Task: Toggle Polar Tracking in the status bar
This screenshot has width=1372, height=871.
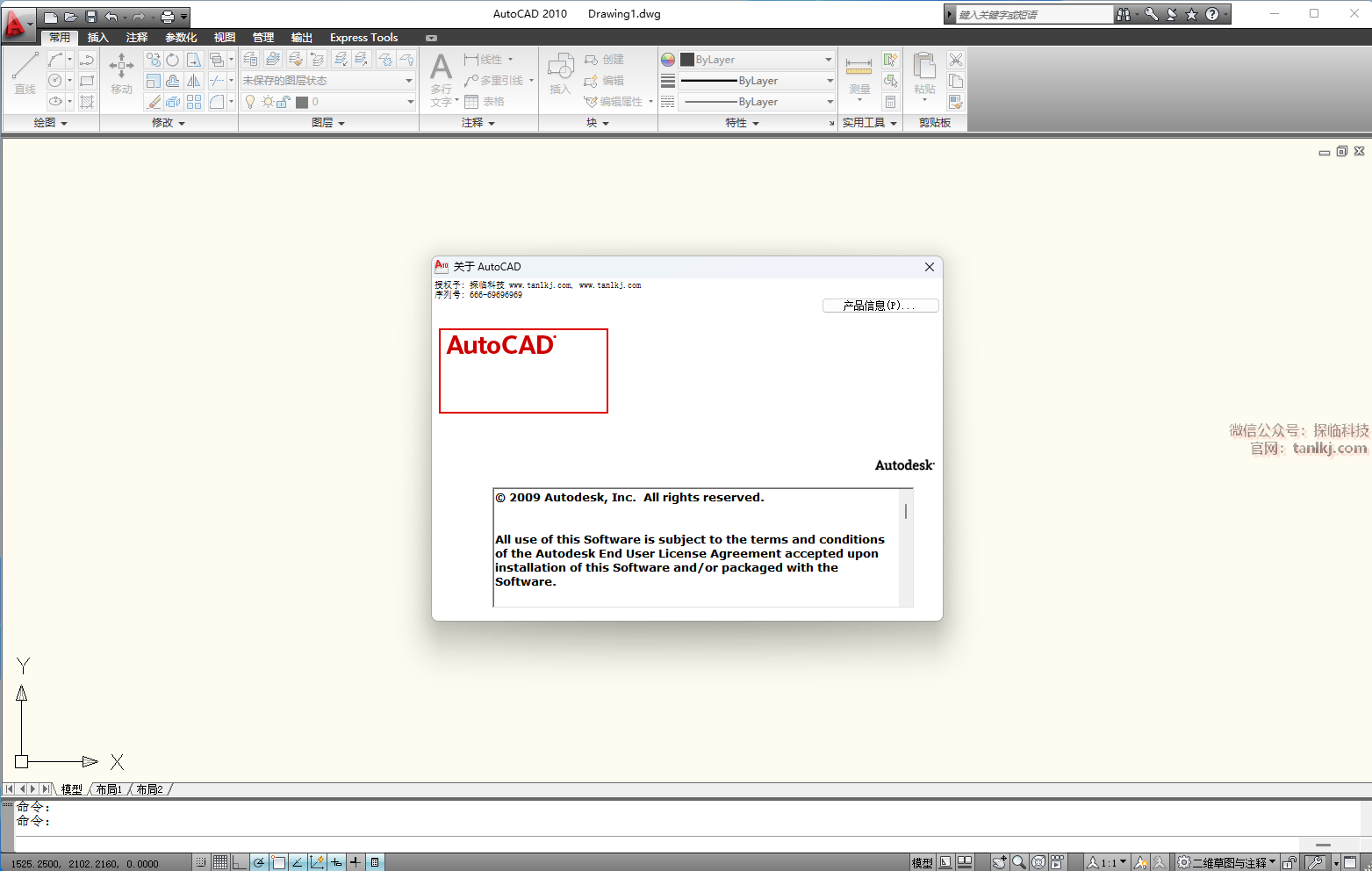Action: tap(259, 862)
